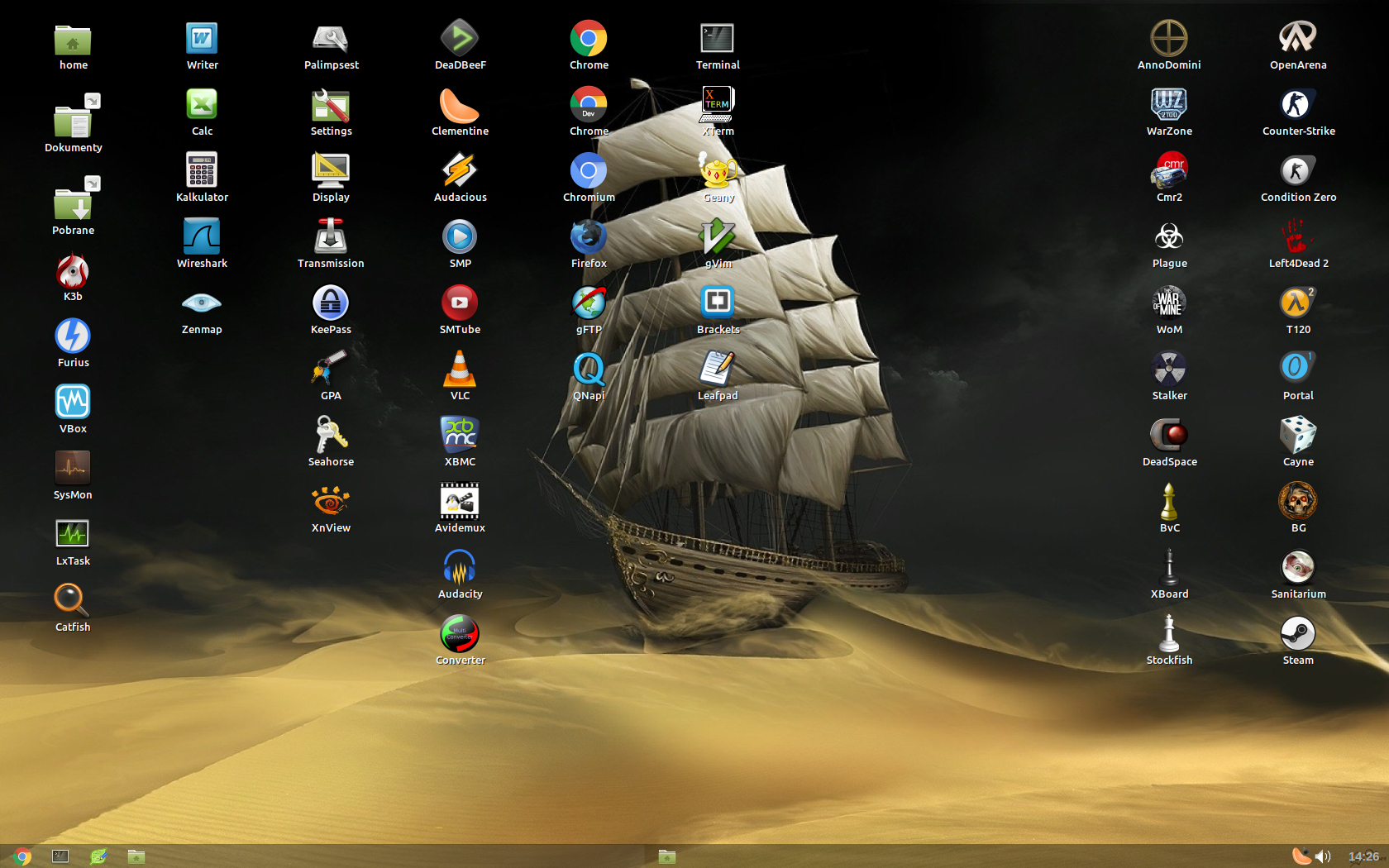Open the WoM War of Mine icon

[x=1169, y=303]
